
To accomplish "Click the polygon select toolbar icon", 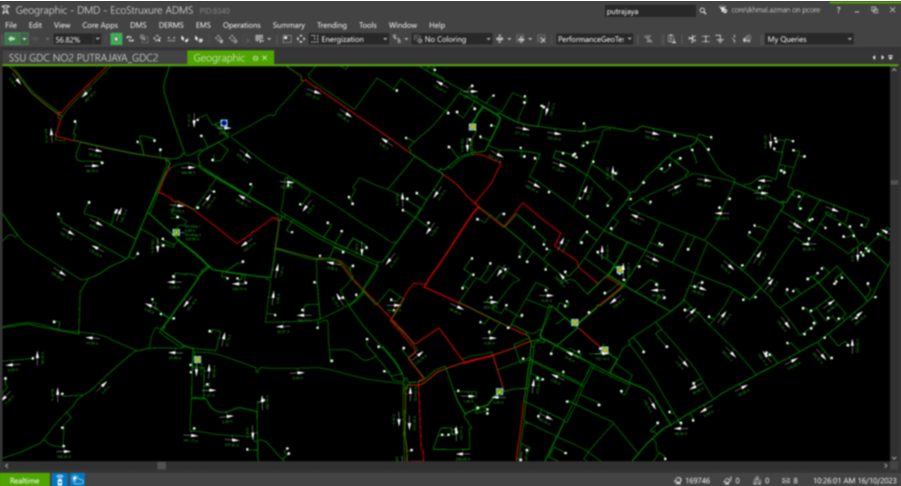I will click(157, 39).
